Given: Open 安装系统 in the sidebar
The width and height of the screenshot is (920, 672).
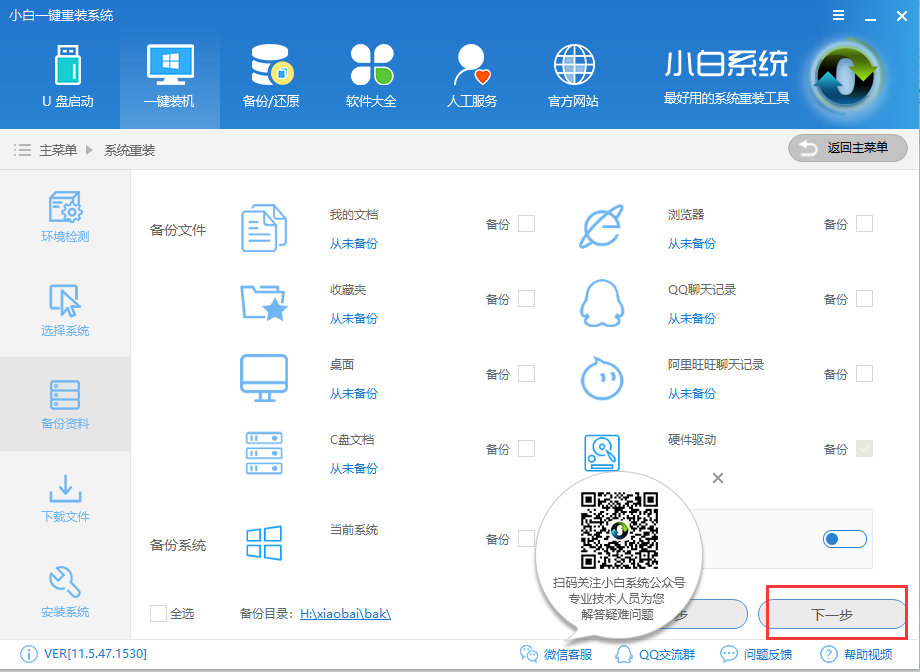Looking at the screenshot, I should coord(64,590).
